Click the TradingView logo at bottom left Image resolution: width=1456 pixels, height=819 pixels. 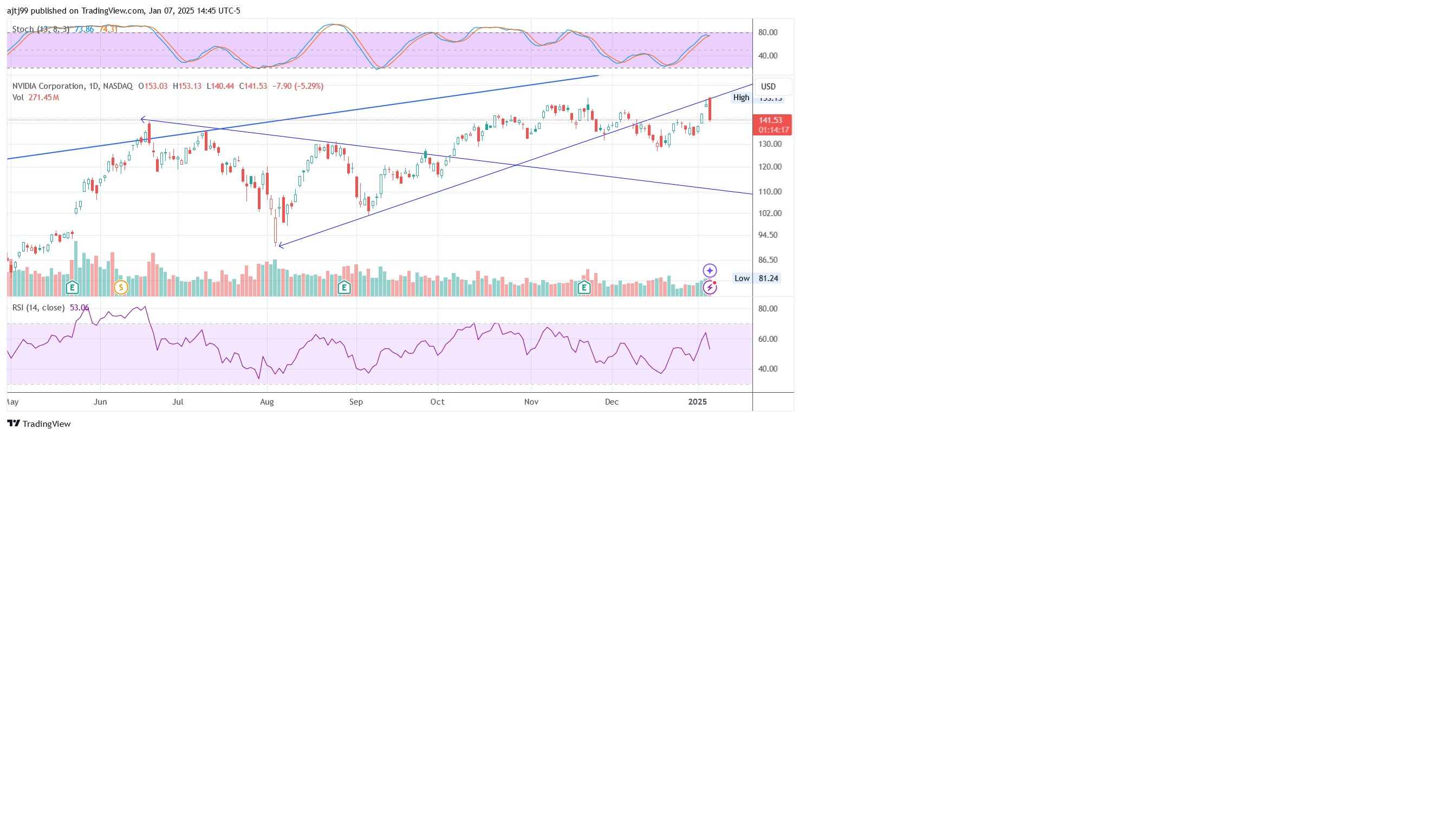point(38,424)
